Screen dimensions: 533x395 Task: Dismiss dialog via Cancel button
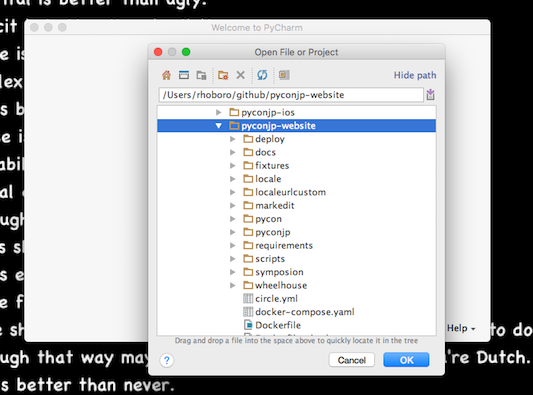(x=351, y=360)
